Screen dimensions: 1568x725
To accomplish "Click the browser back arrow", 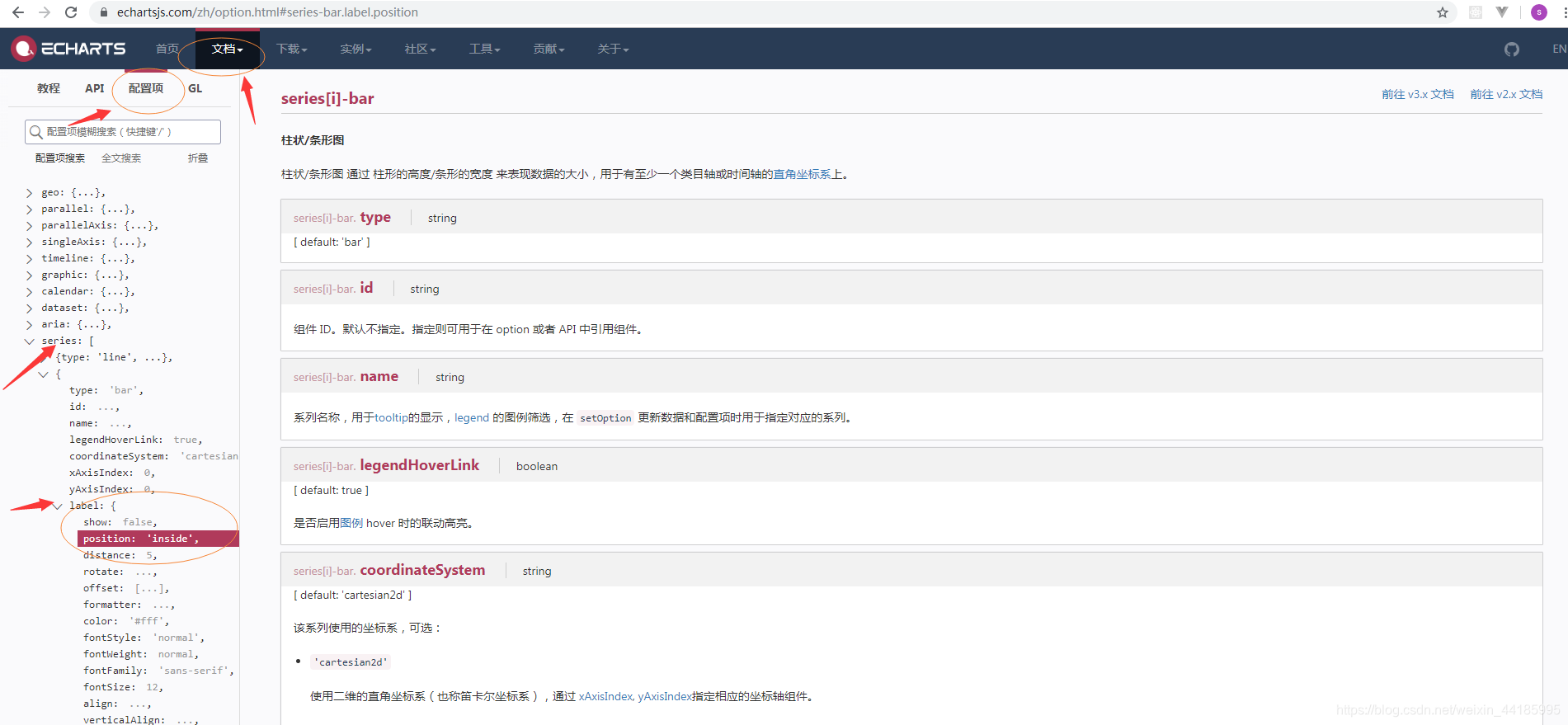I will pyautogui.click(x=18, y=12).
